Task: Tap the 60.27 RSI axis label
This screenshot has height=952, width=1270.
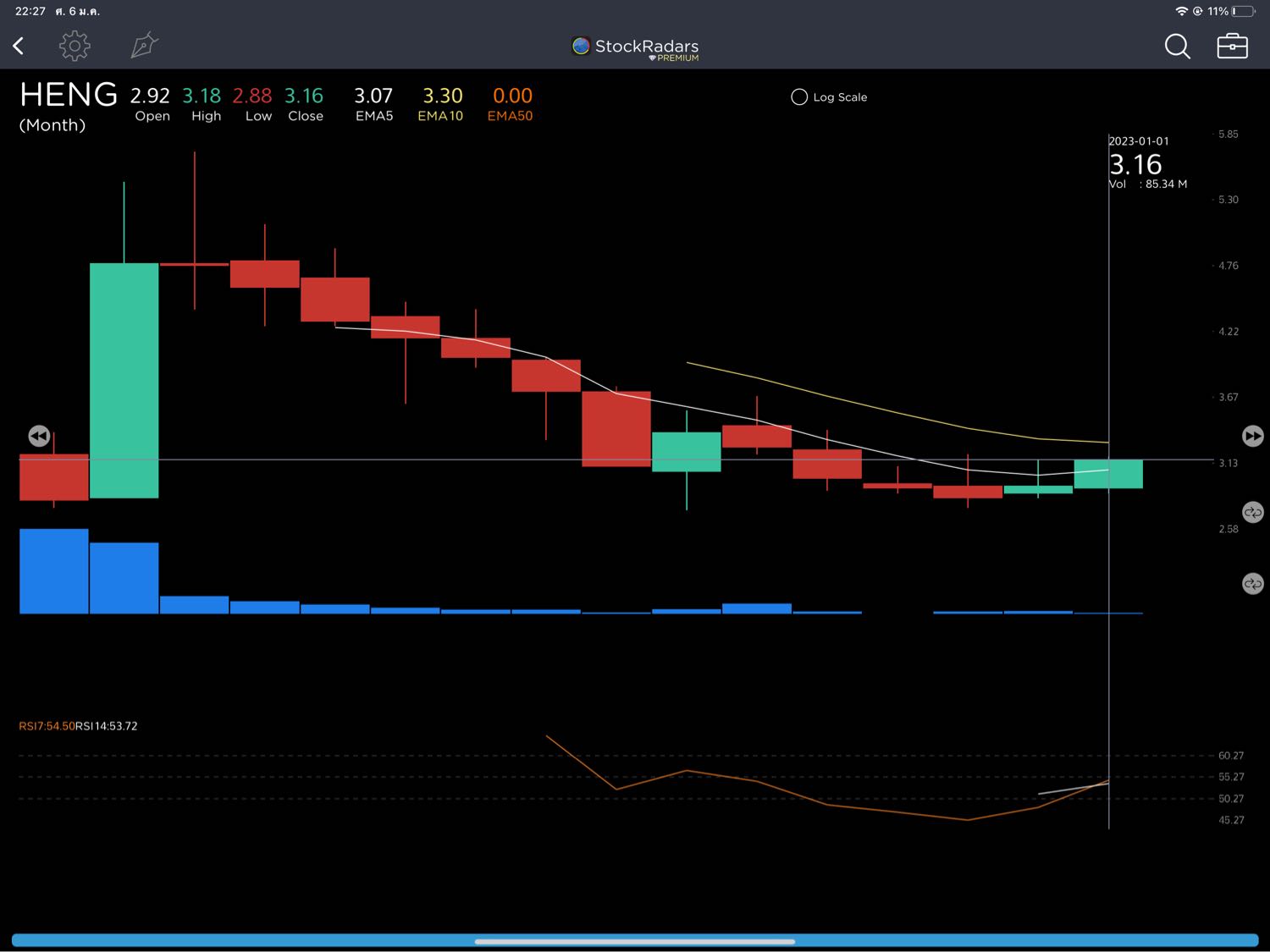Action: (1231, 756)
